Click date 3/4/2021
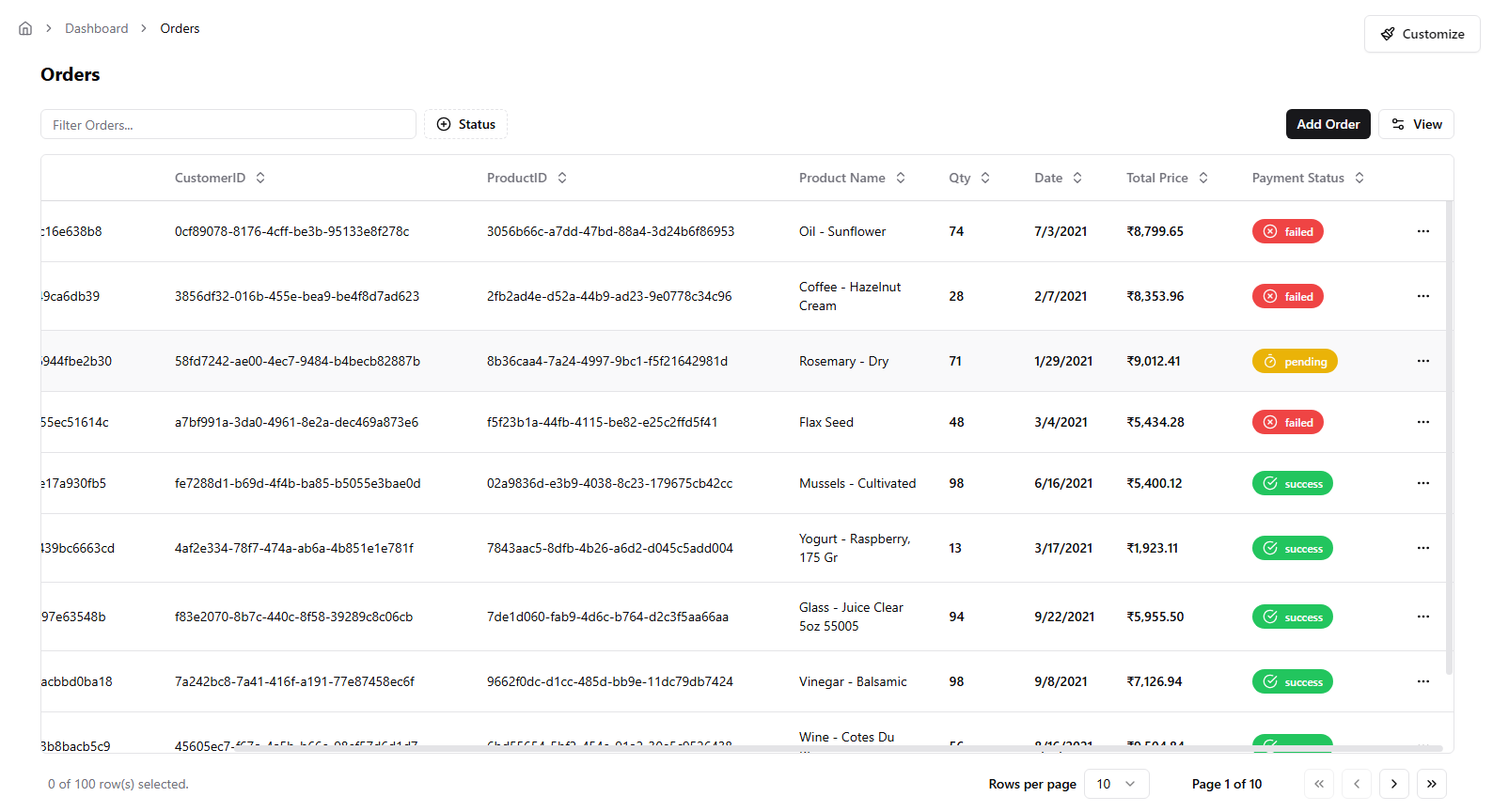 [x=1061, y=422]
